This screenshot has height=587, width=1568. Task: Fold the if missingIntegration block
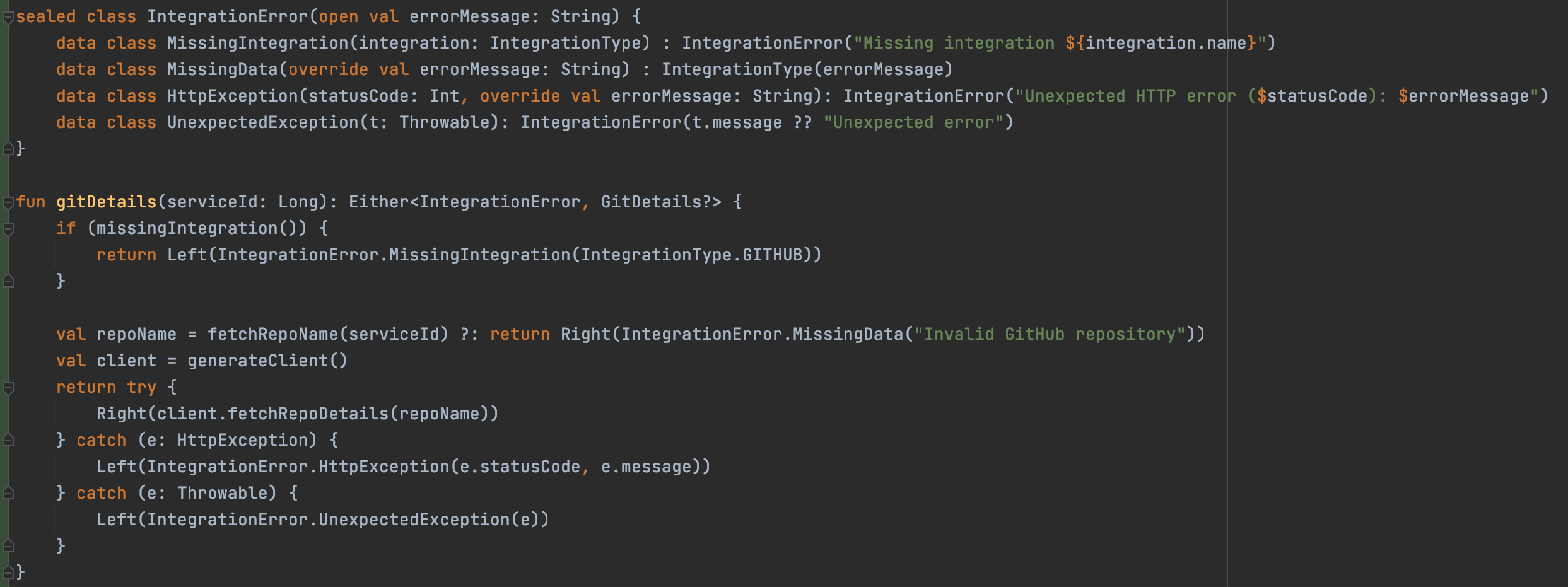(8, 230)
